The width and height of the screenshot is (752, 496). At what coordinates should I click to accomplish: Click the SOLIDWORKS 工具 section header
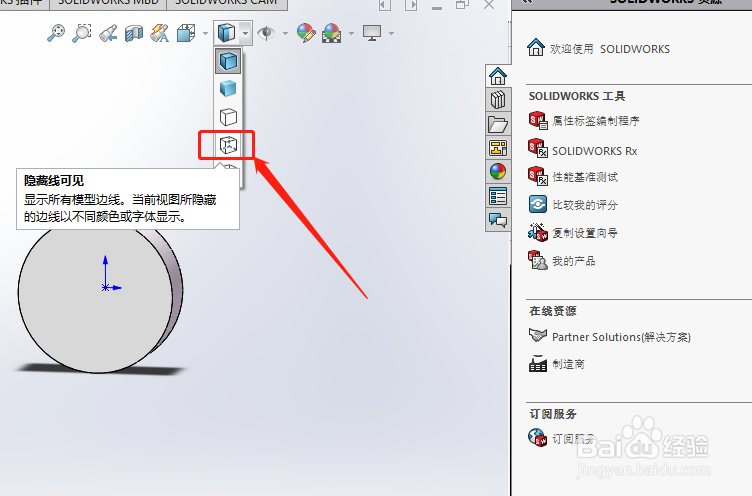[x=577, y=96]
